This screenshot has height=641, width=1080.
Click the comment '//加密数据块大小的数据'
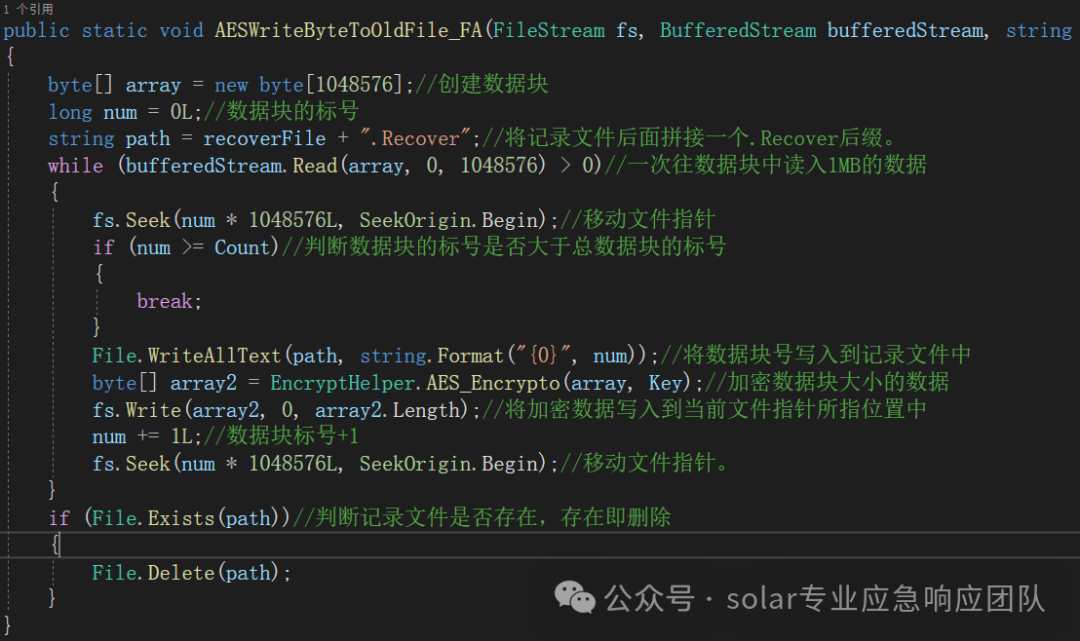(827, 382)
